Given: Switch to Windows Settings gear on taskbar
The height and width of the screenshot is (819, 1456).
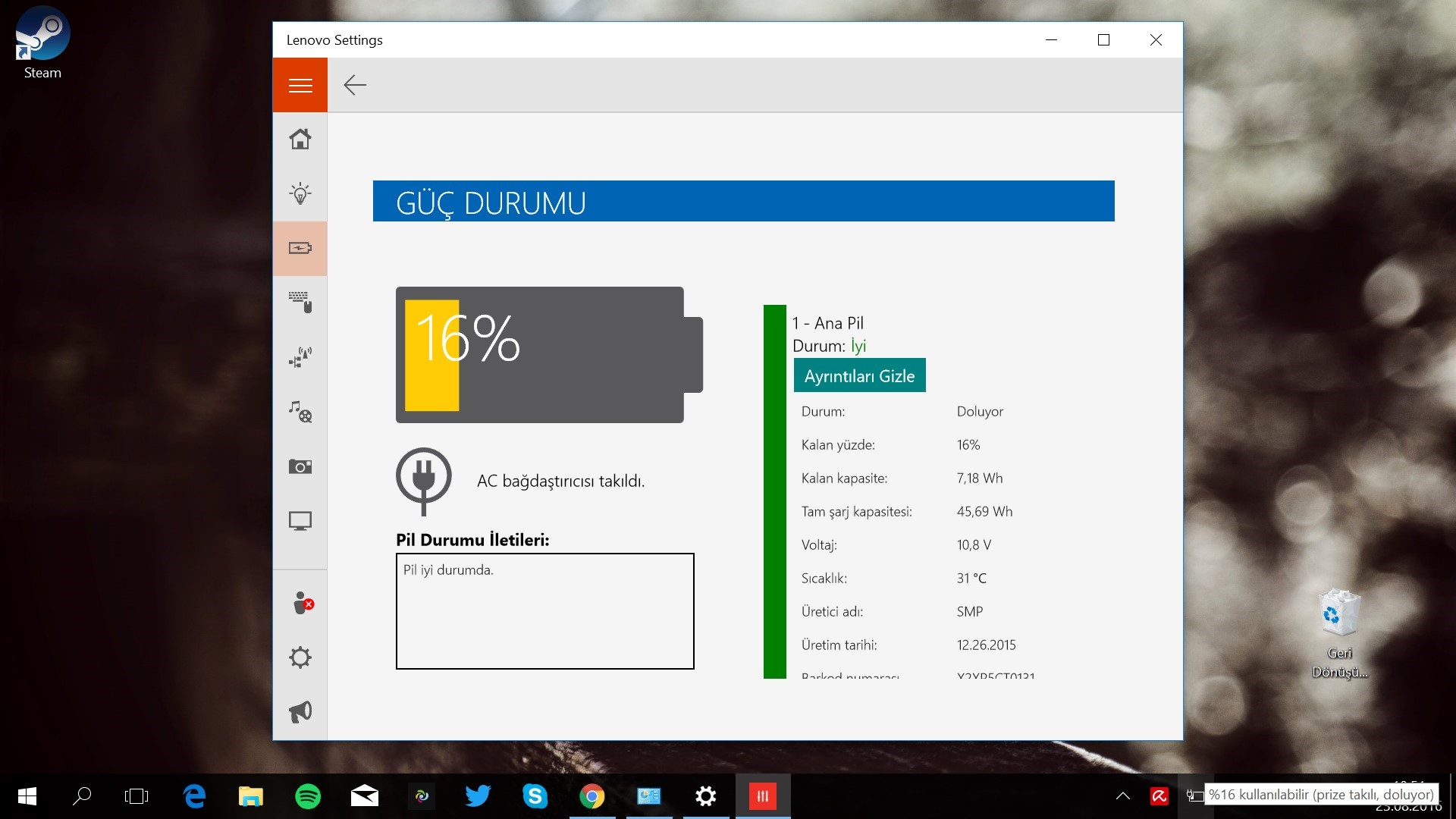Looking at the screenshot, I should (706, 796).
